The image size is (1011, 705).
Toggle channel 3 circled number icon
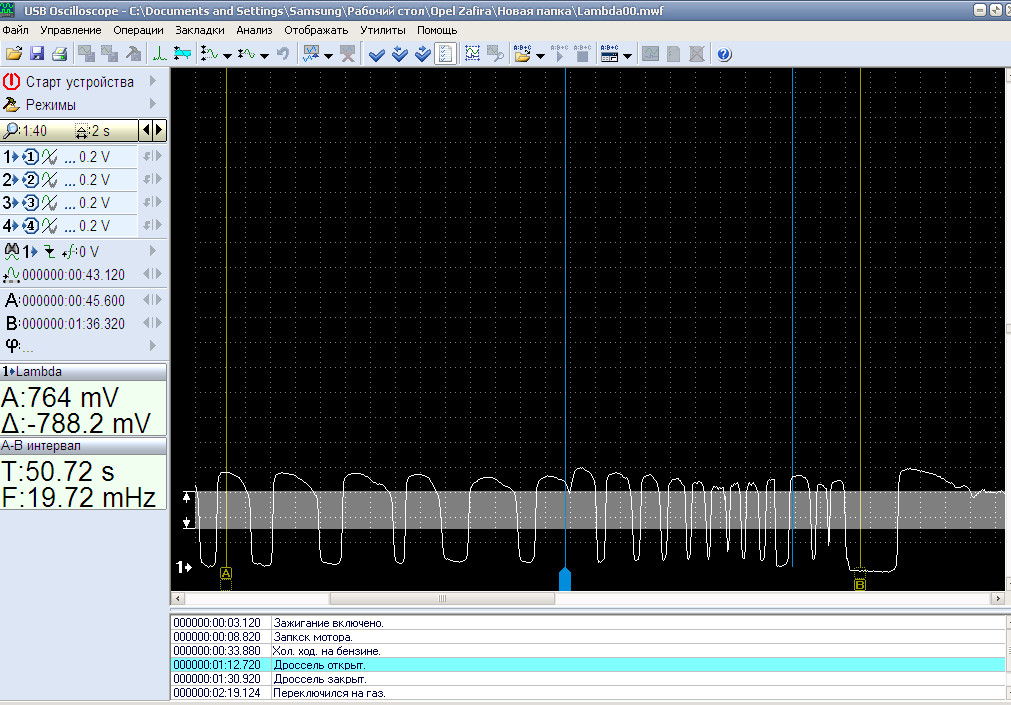coord(30,203)
